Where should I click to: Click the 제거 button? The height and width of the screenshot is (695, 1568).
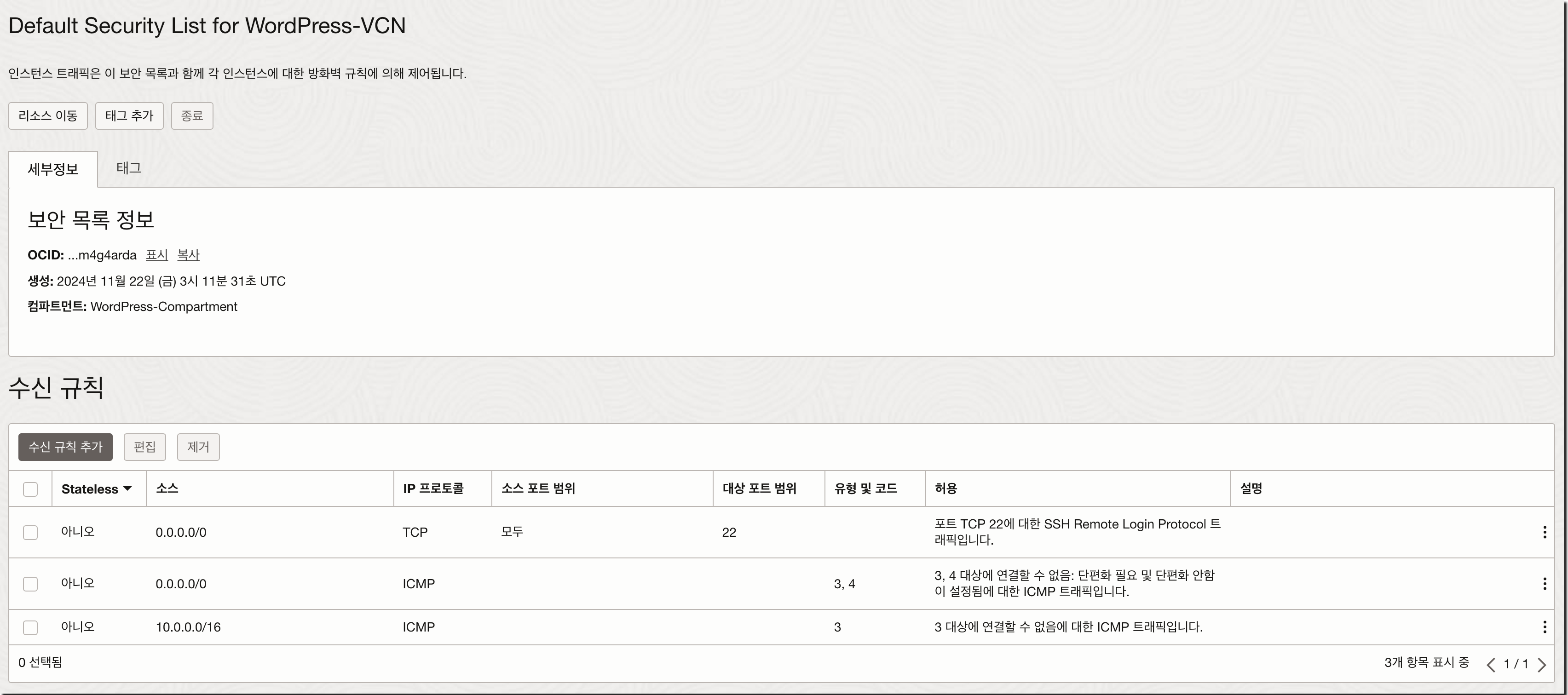tap(198, 447)
